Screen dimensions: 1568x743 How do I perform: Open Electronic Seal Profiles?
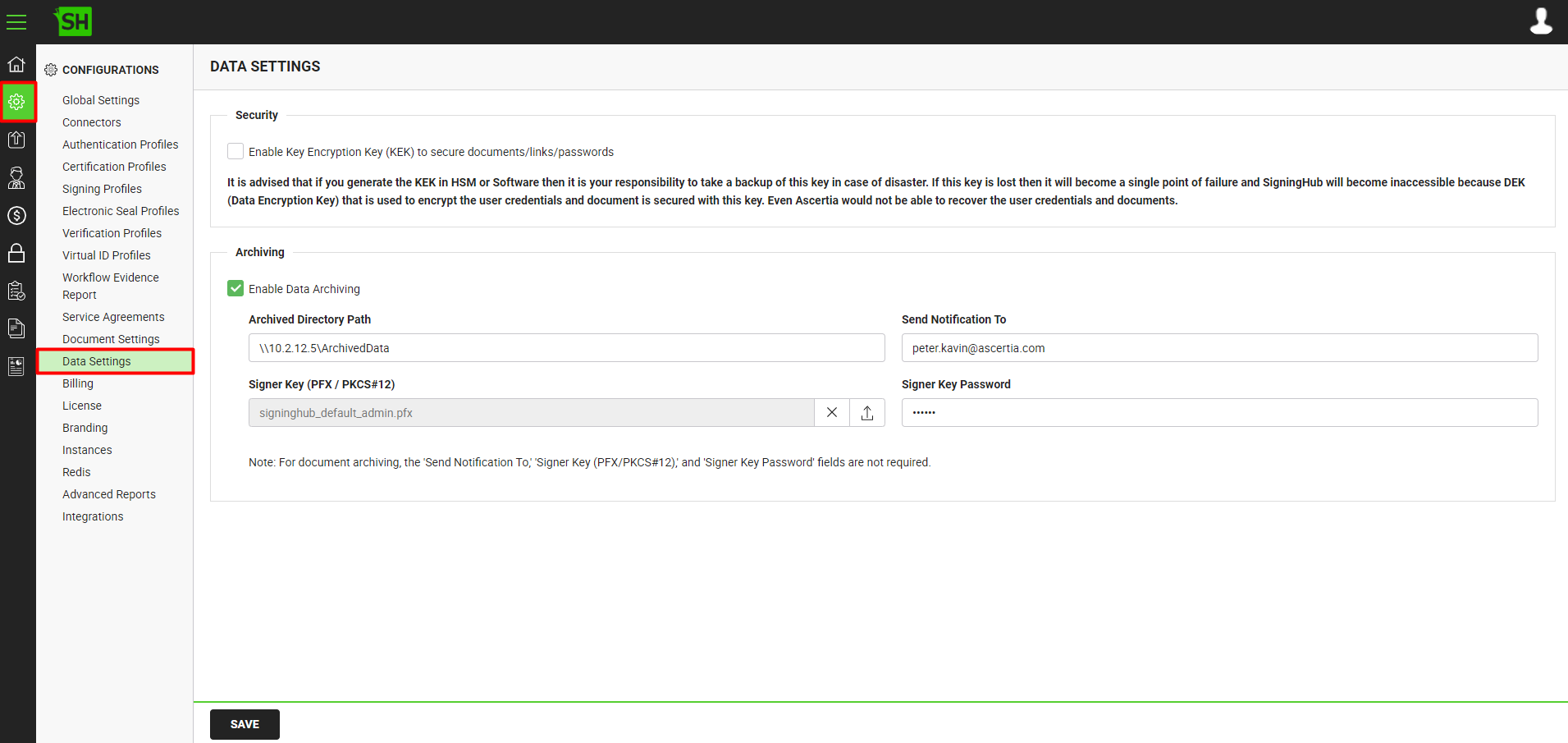coord(121,211)
